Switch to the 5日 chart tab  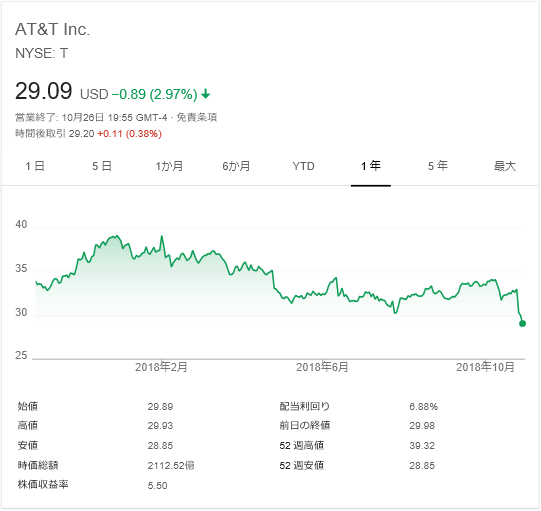pos(102,166)
